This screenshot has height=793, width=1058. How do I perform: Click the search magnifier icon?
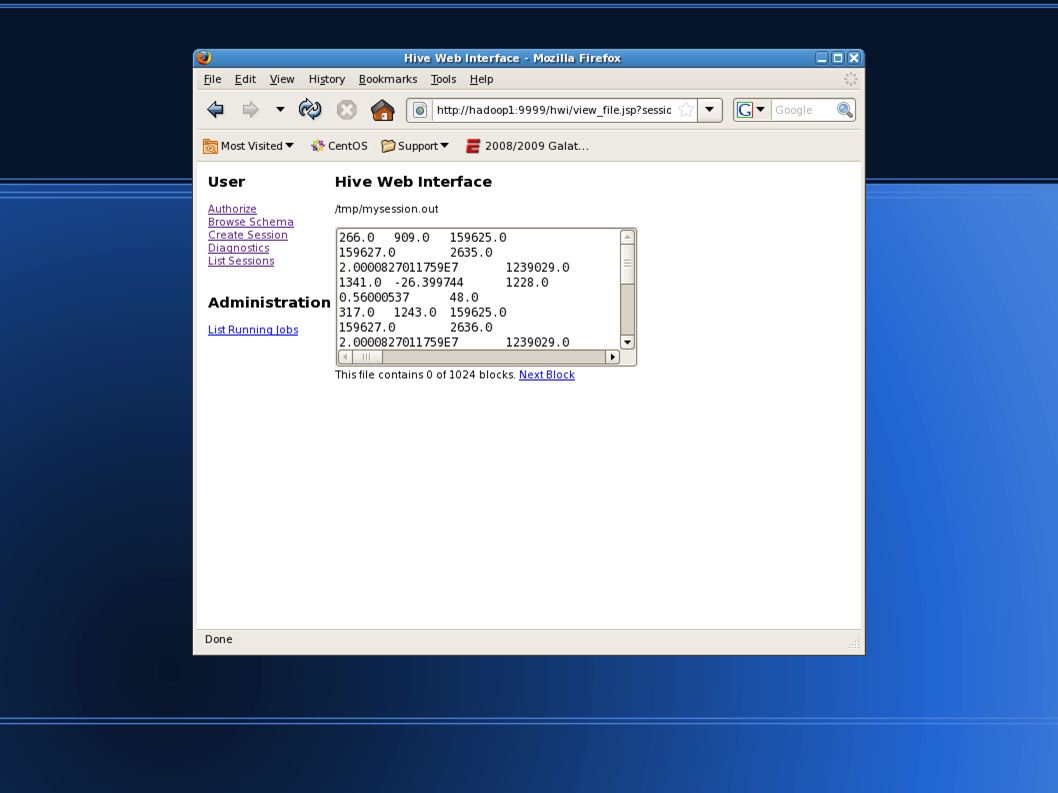(845, 110)
